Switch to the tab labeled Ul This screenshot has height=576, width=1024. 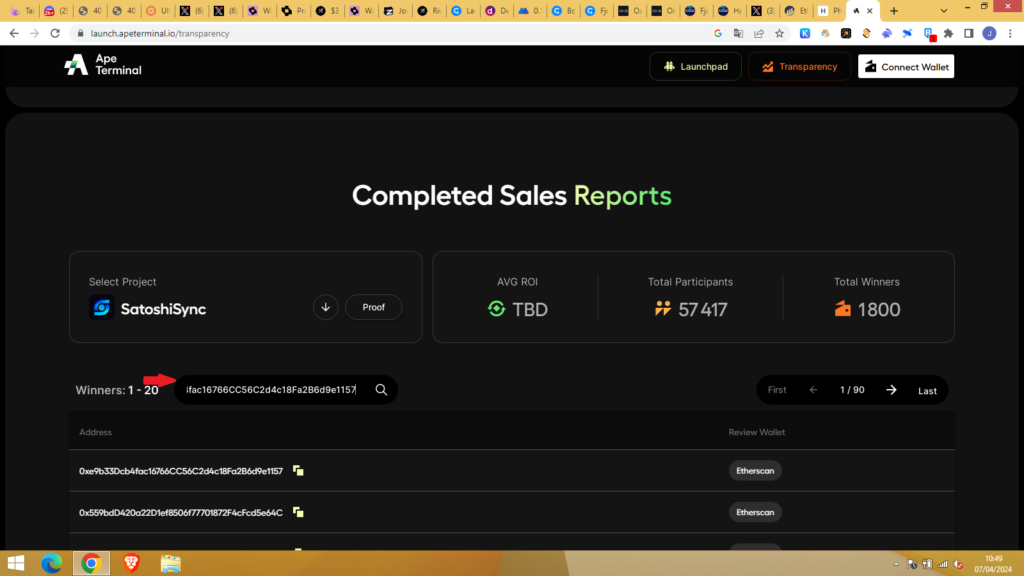[158, 10]
